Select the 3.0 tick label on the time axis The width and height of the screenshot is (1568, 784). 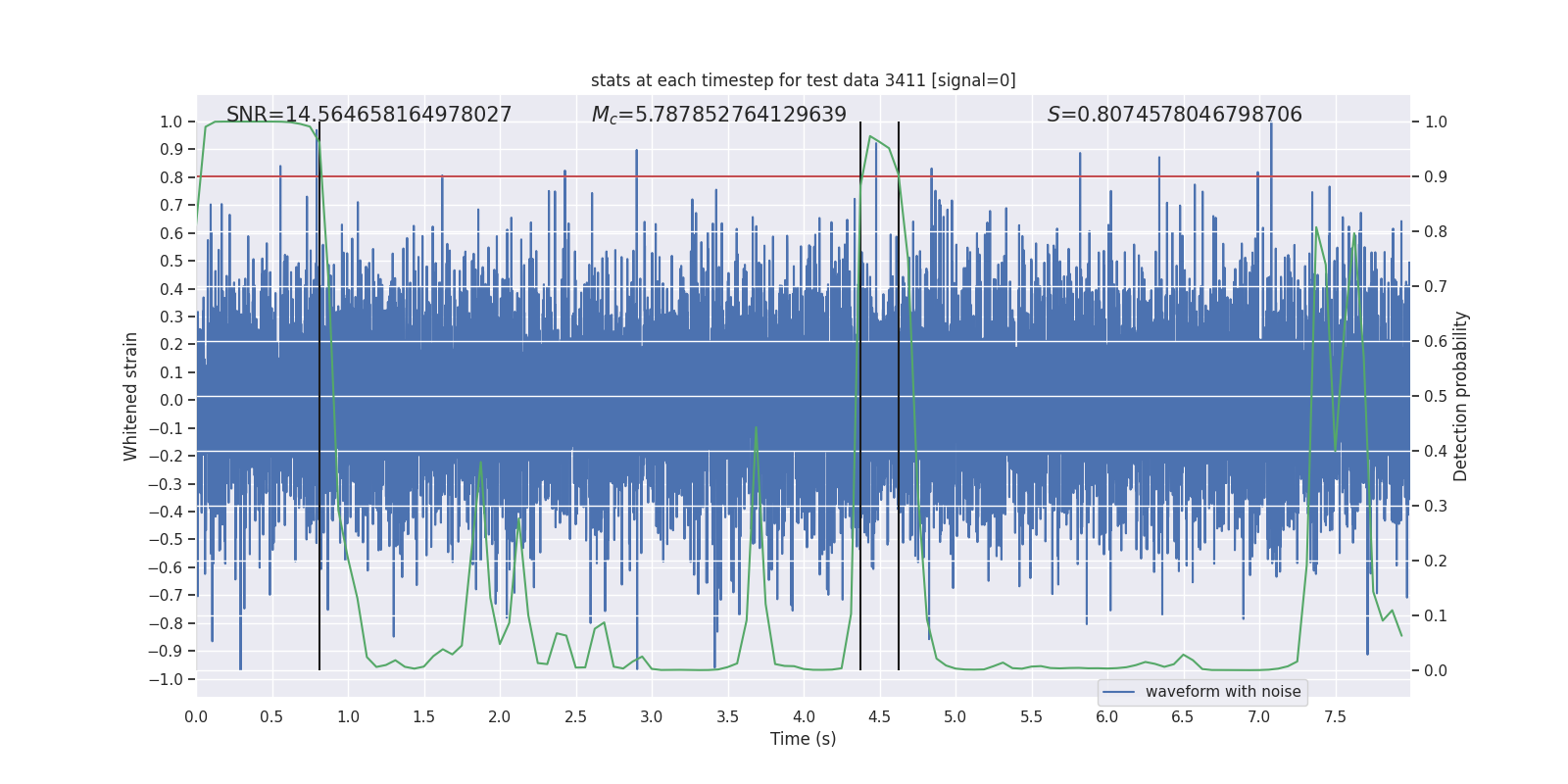652,716
